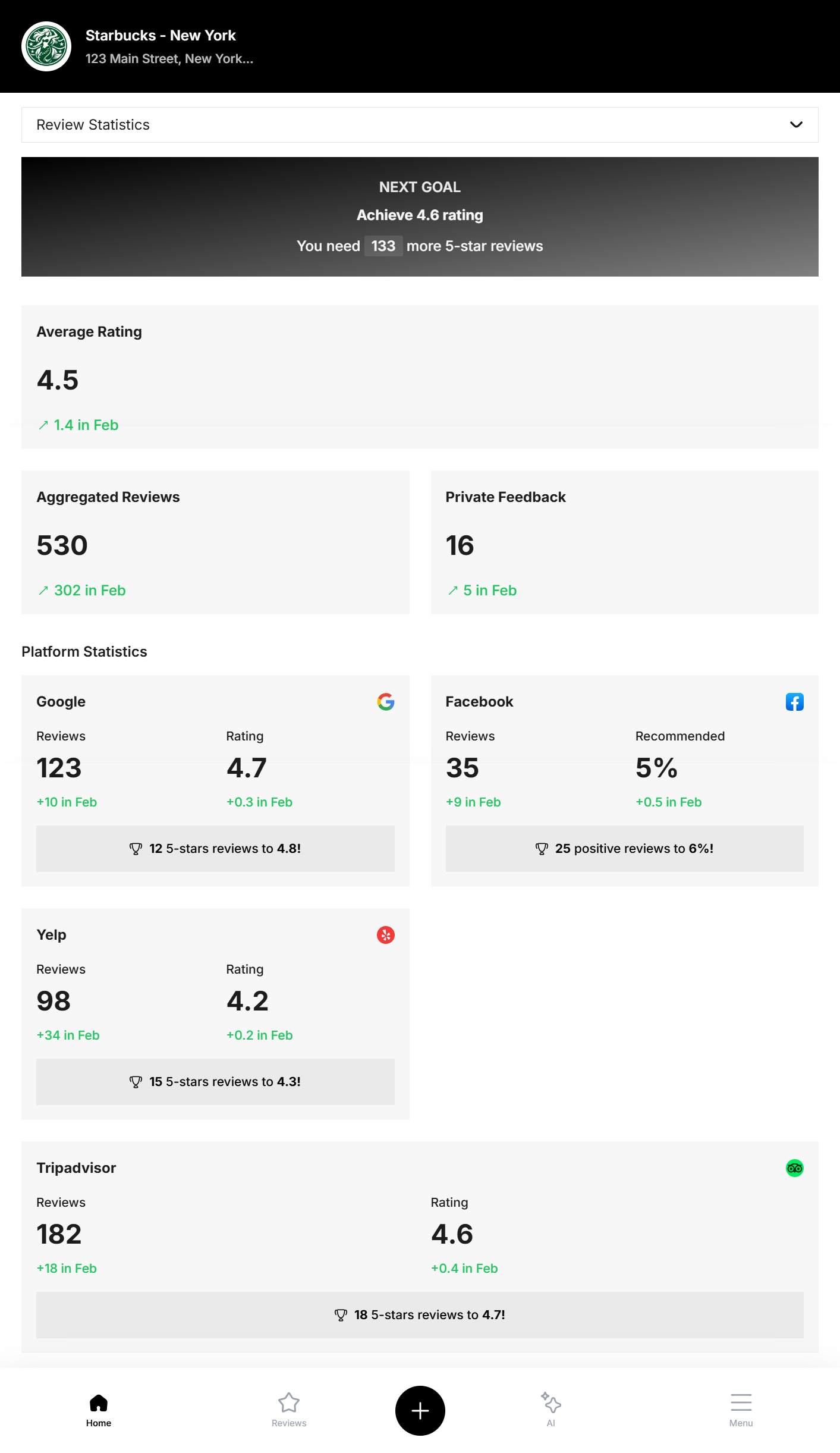Click the Starbucks logo avatar
This screenshot has width=840, height=1453.
(x=46, y=46)
